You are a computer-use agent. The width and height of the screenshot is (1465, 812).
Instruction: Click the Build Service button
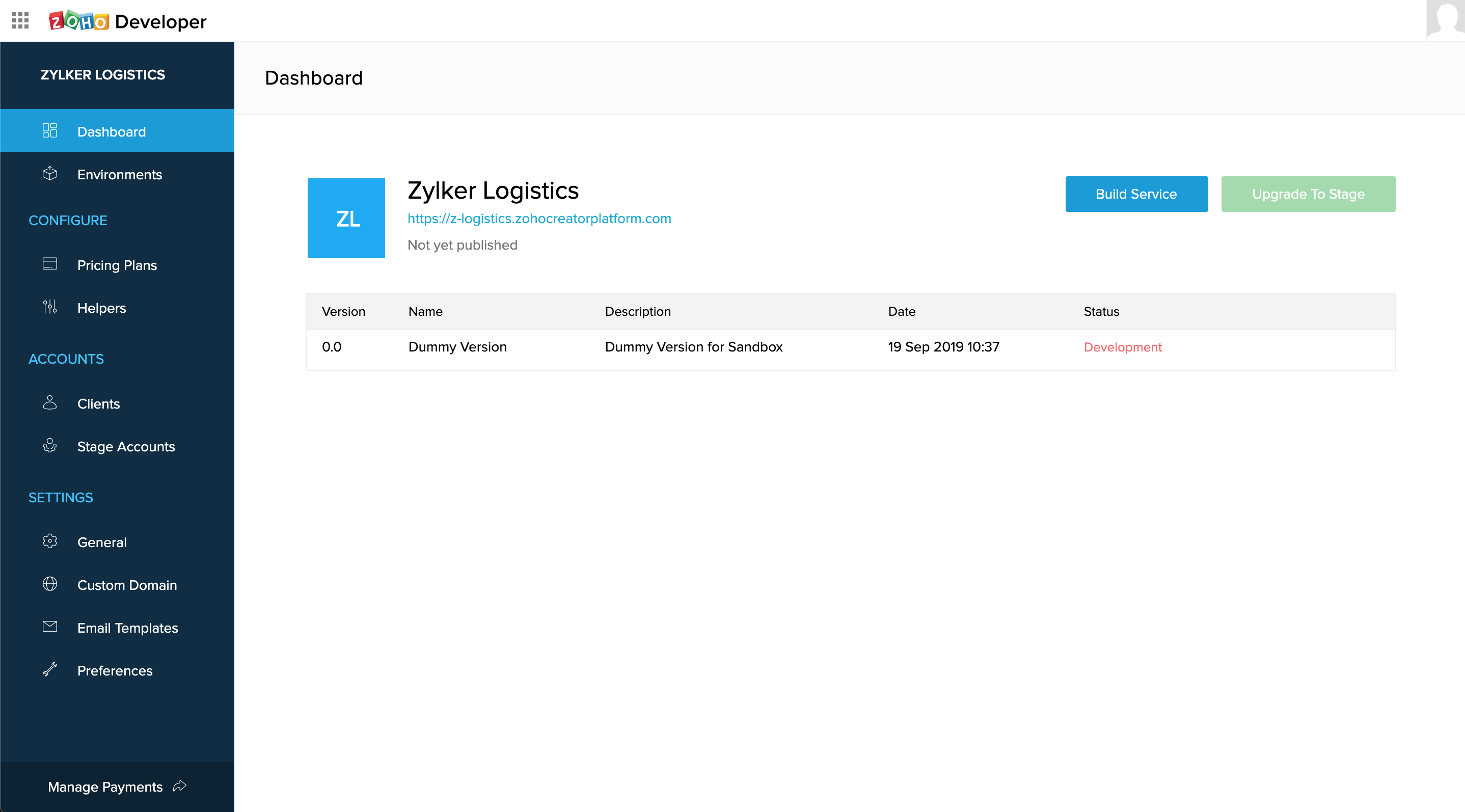(1136, 194)
